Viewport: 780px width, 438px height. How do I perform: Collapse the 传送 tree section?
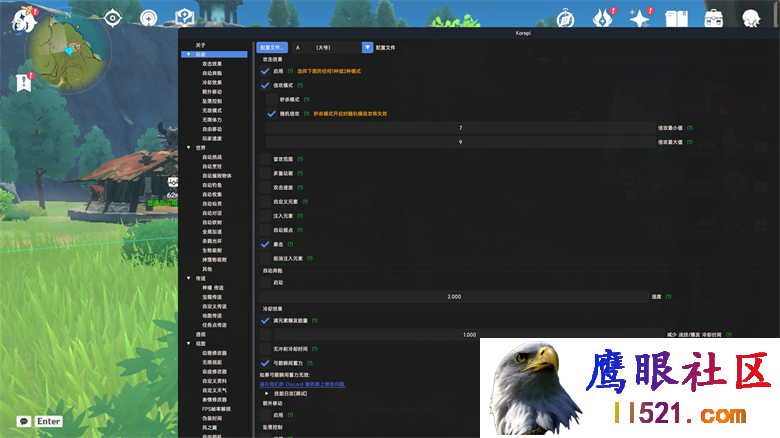point(189,278)
